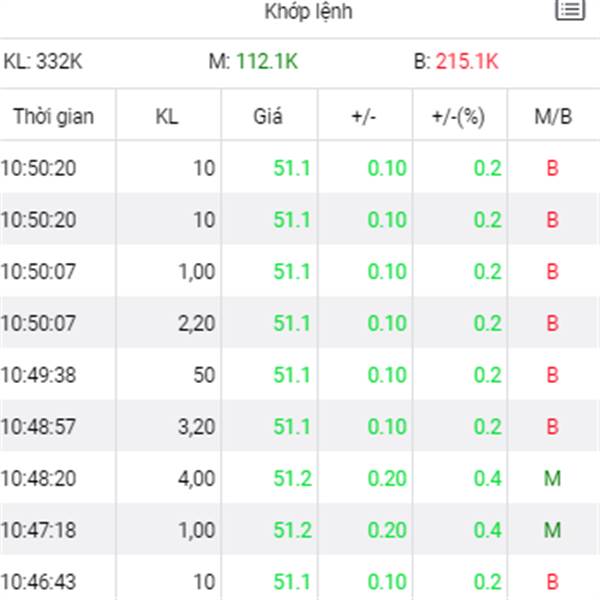600x600 pixels.
Task: Click price 51.2 in the 10:48:20 row
Action: [x=293, y=478]
